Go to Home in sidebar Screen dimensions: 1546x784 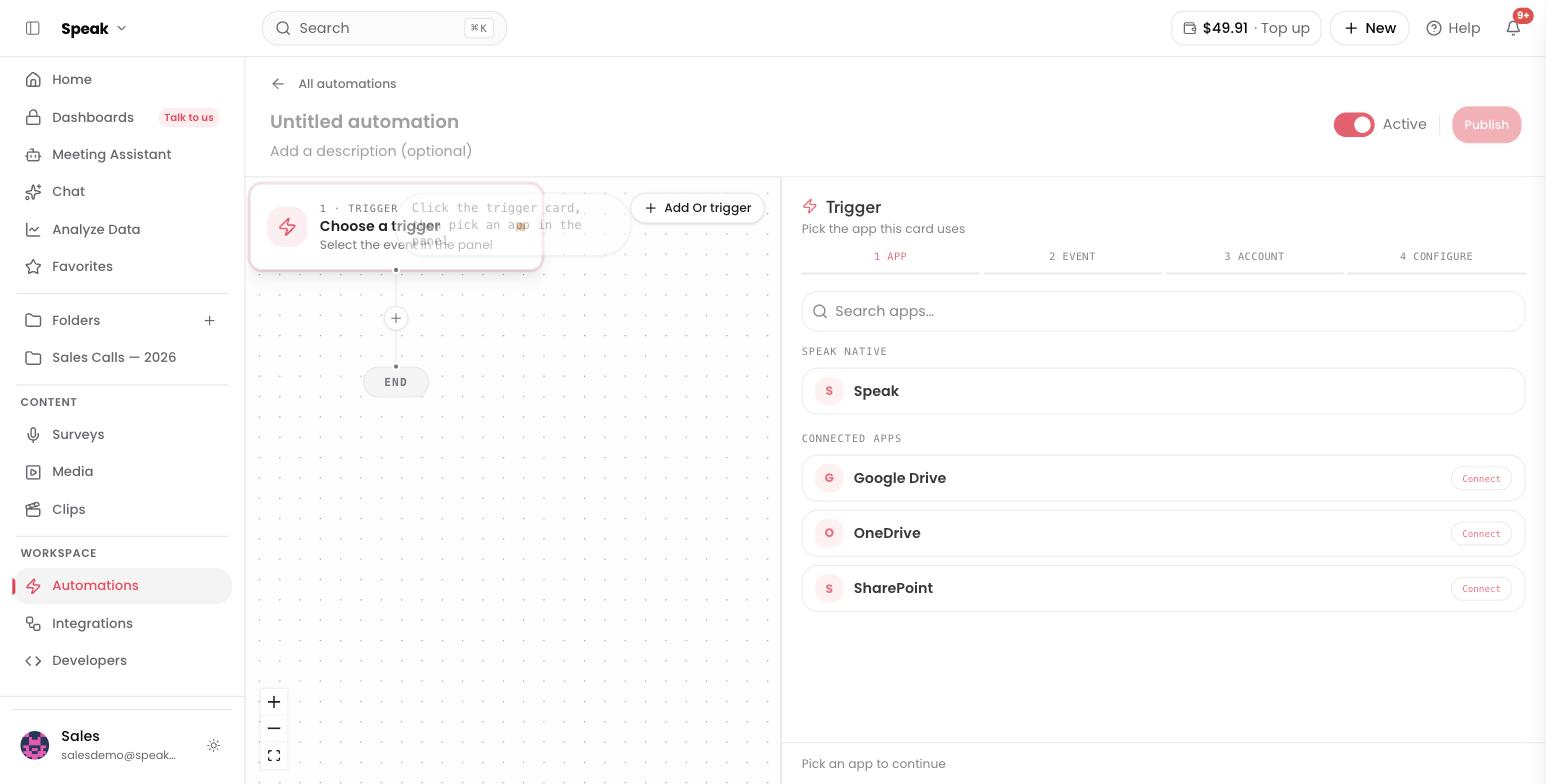click(122, 79)
